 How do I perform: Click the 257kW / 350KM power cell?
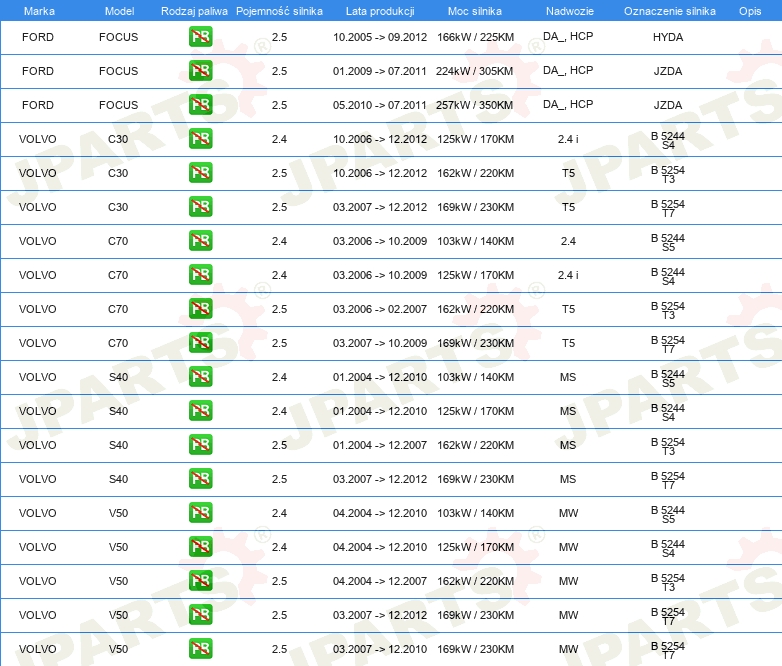474,105
